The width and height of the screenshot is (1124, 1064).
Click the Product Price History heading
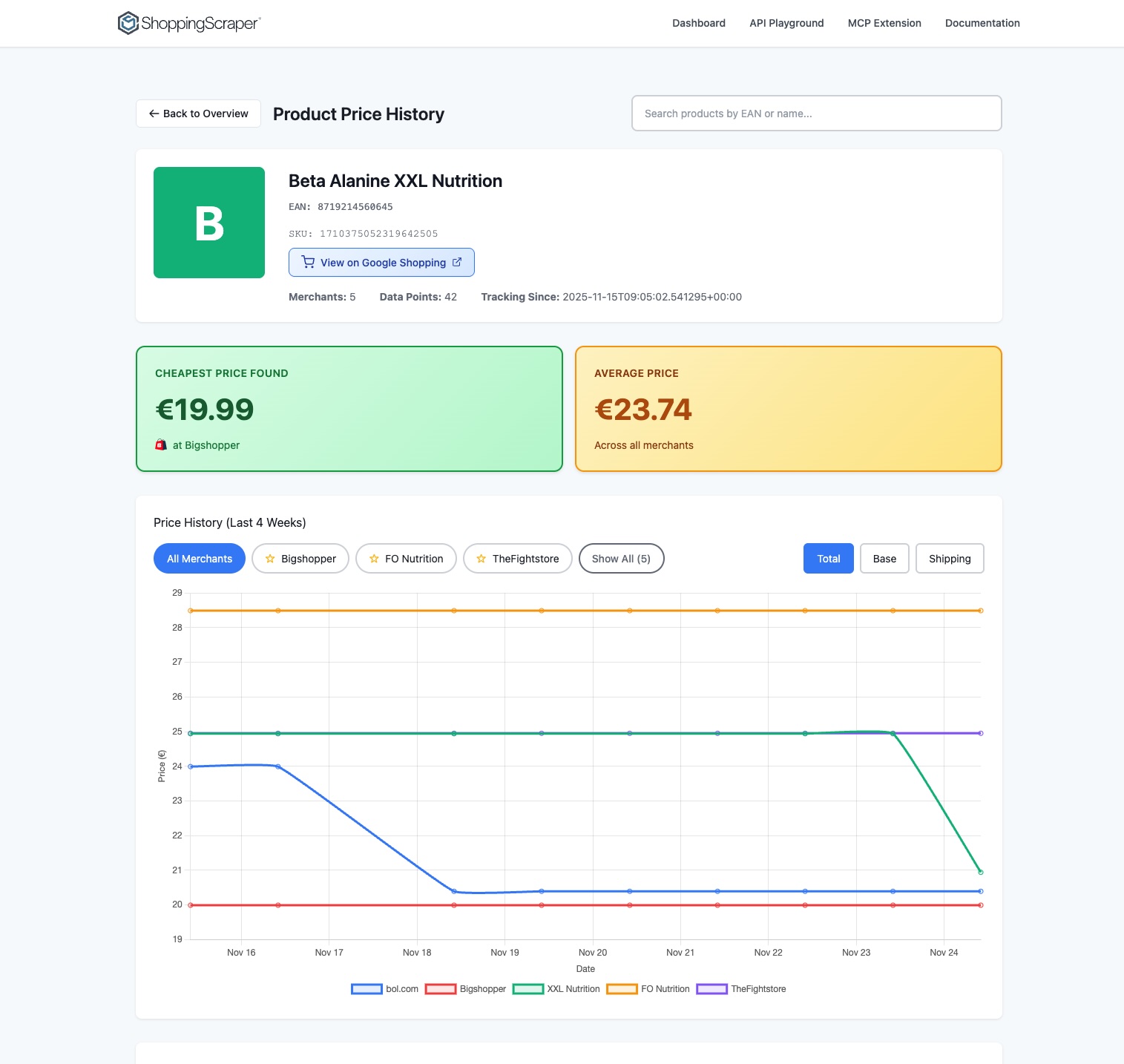358,114
